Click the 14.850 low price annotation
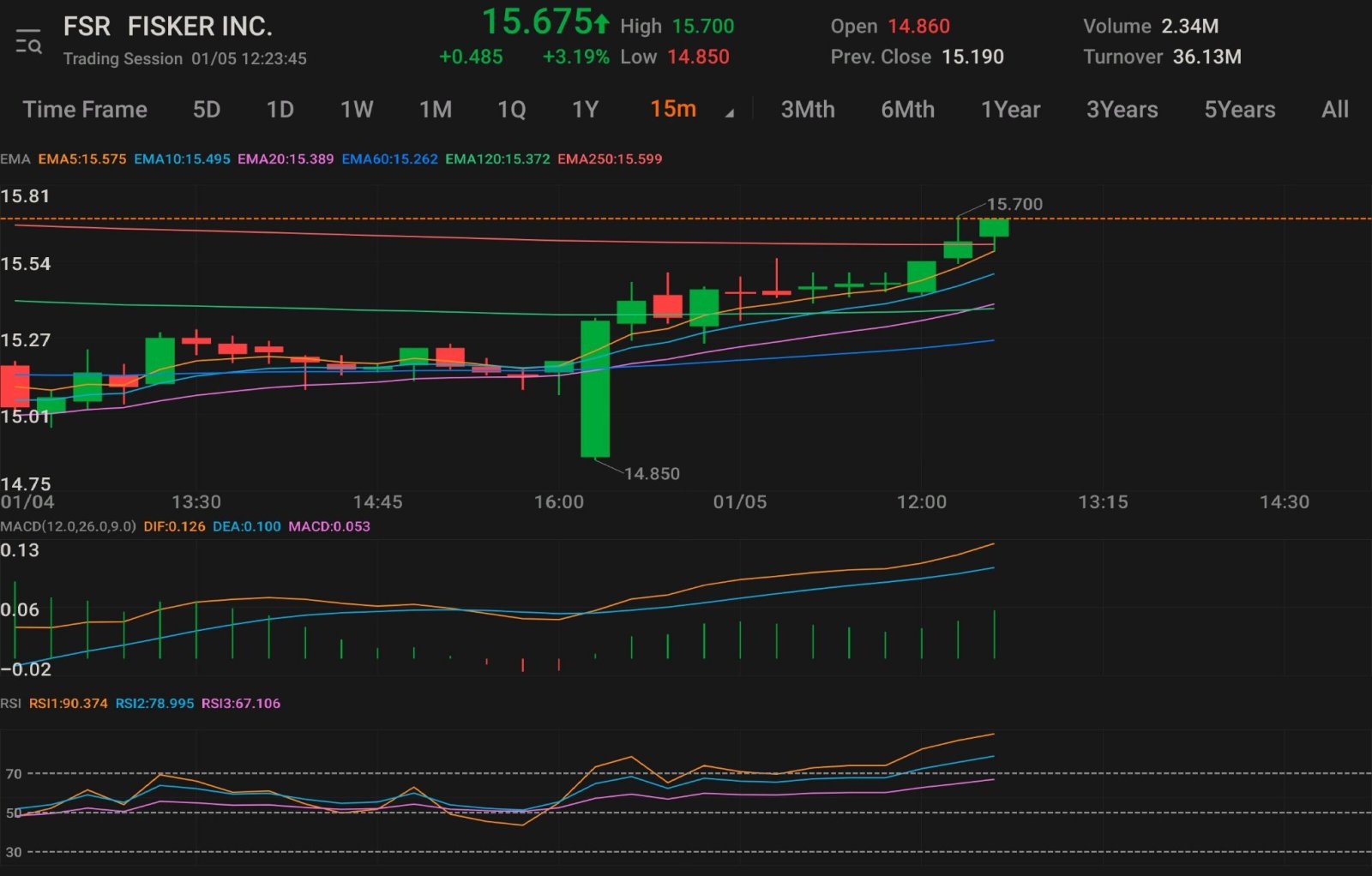Screen dimensions: 1372x876 pyautogui.click(x=652, y=474)
